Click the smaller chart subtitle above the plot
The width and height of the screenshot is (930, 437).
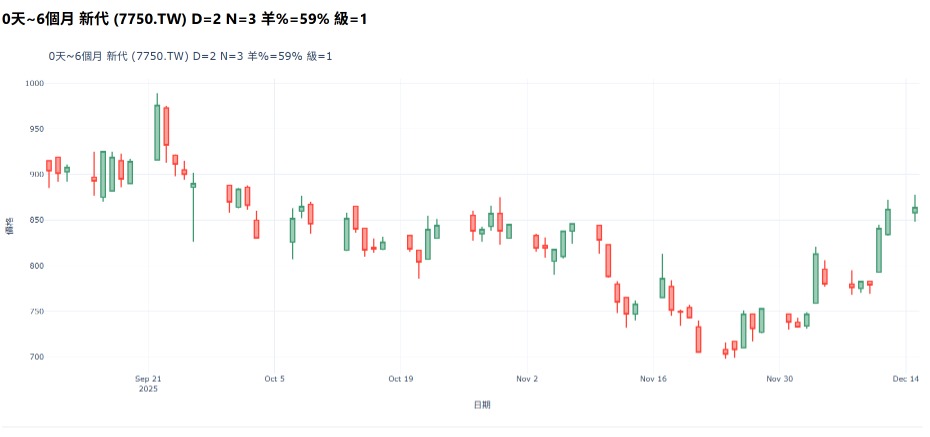tap(190, 56)
